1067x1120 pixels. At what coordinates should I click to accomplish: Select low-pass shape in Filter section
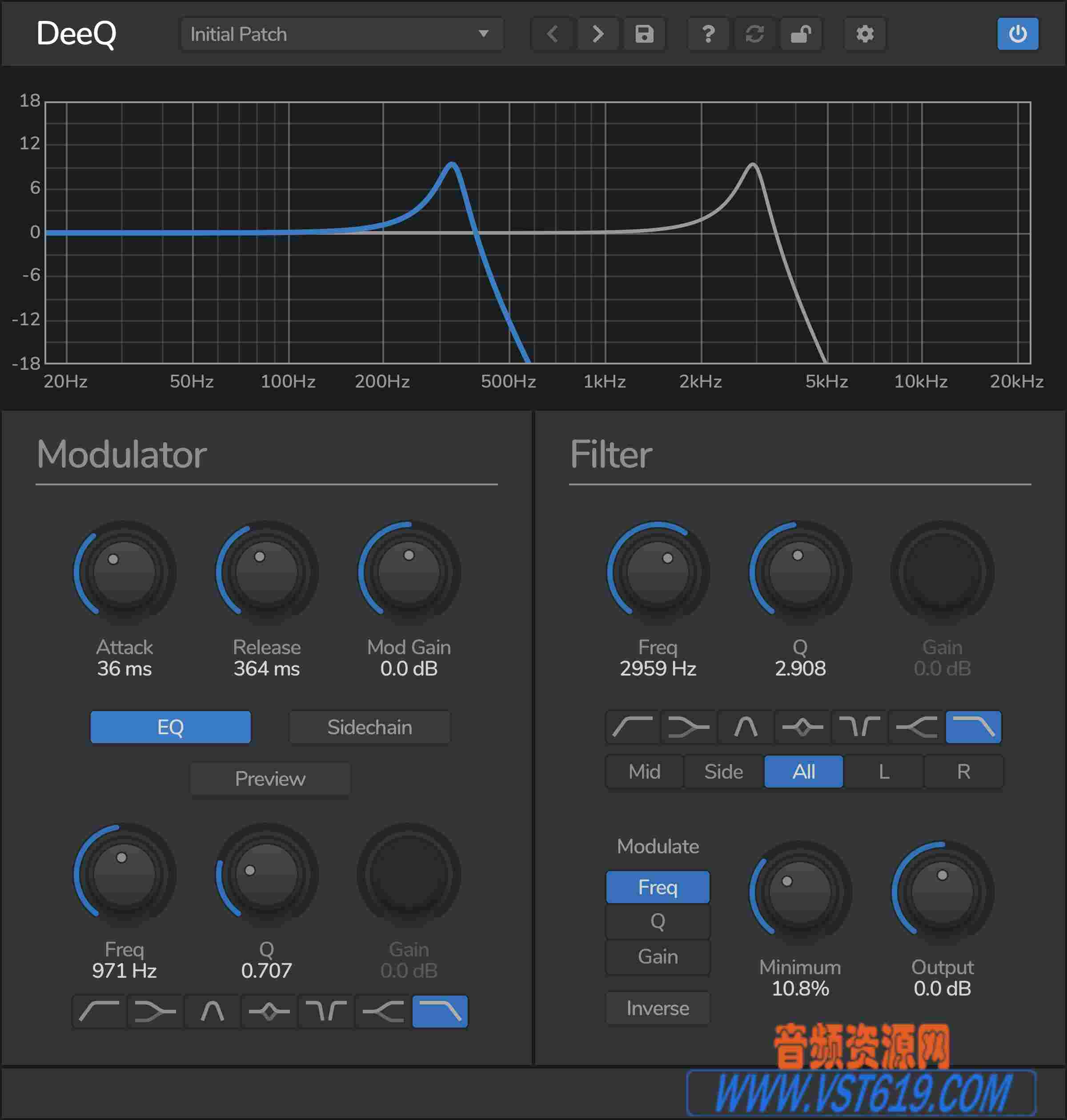(x=973, y=727)
